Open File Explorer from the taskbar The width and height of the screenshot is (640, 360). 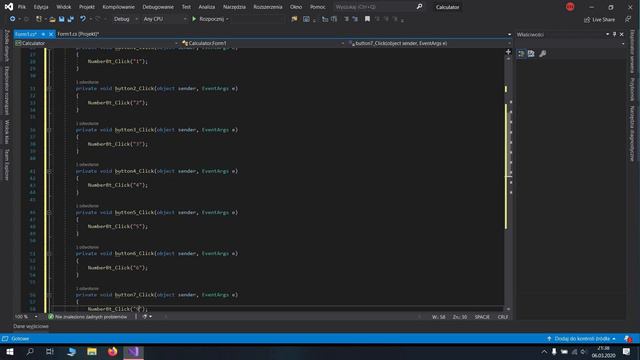(92, 351)
